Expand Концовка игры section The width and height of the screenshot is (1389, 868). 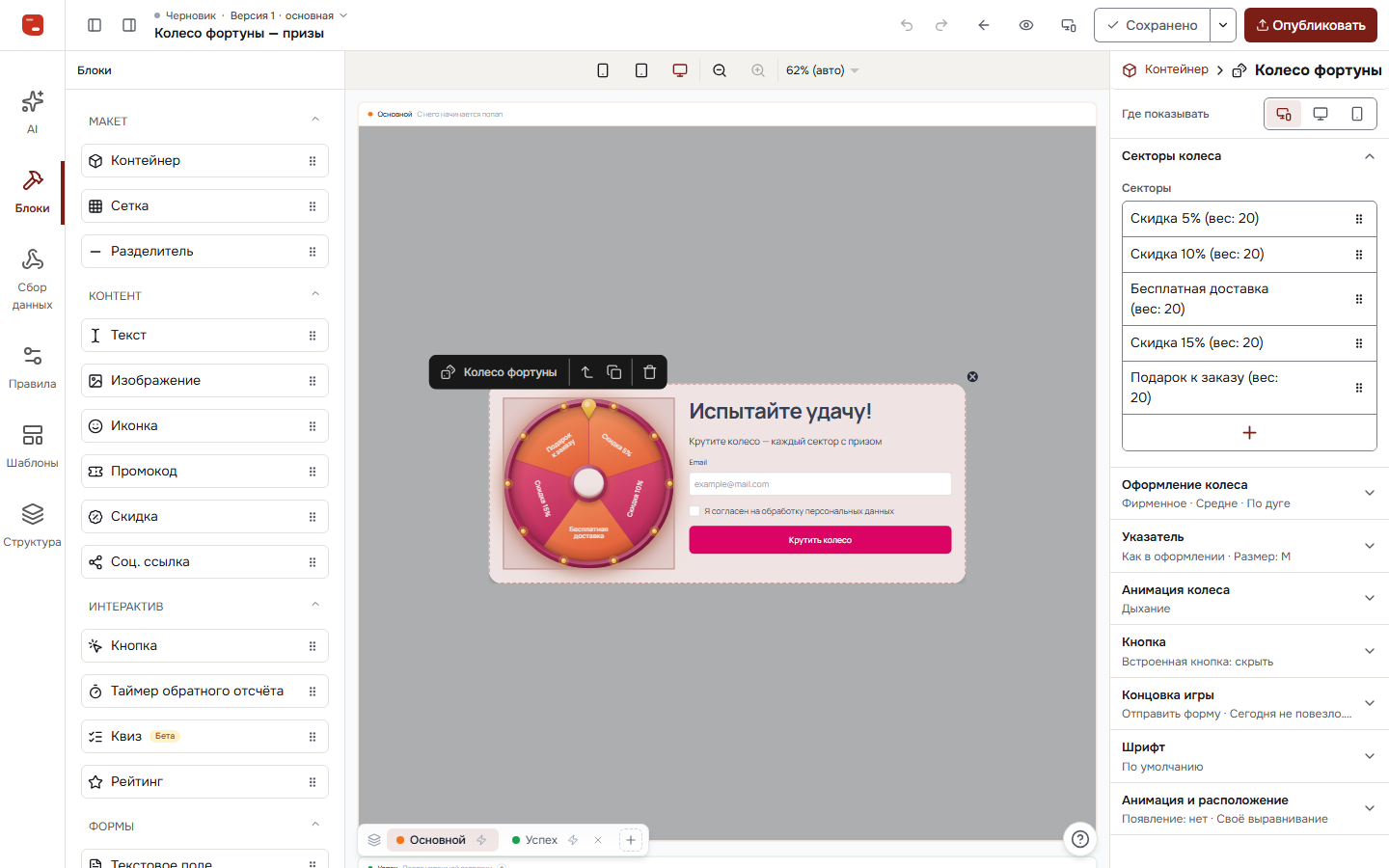[x=1249, y=704]
